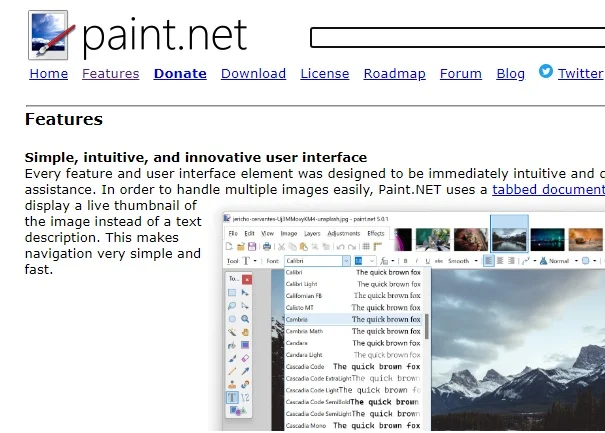
Task: Click the Save floppy disk icon
Action: click(x=252, y=246)
